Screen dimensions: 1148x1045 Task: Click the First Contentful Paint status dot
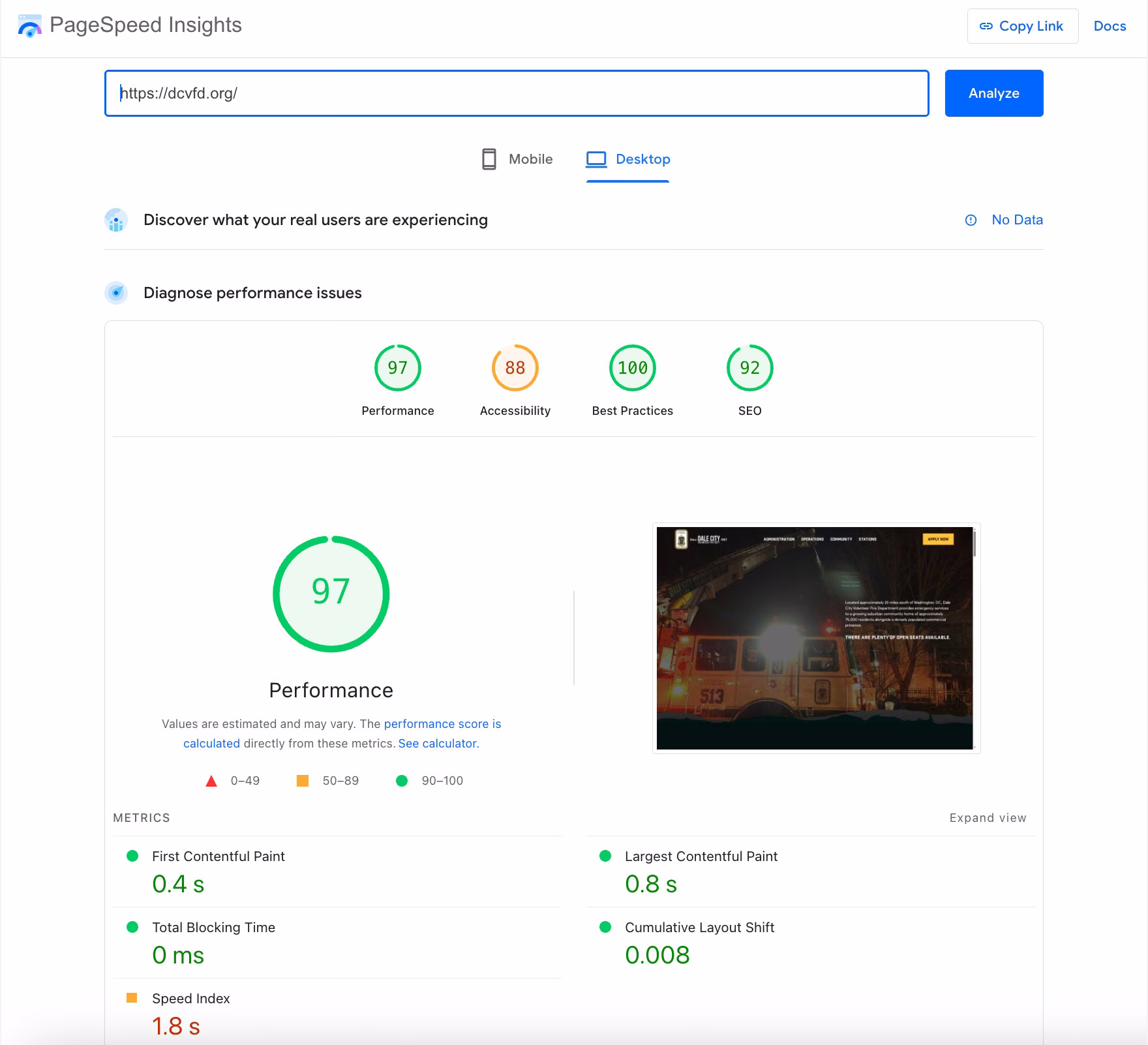coord(132,856)
